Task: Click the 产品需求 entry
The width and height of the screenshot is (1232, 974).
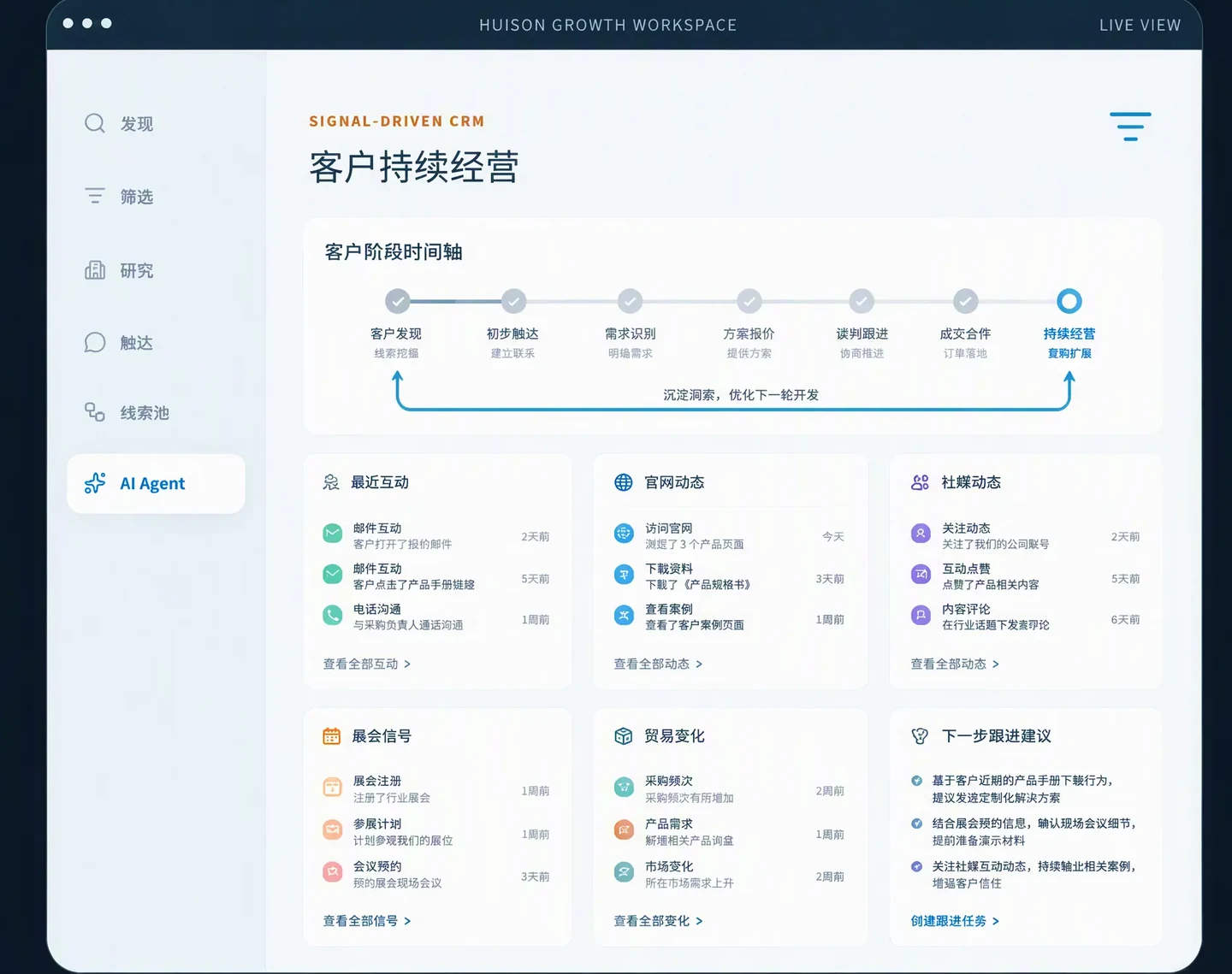Action: coord(729,832)
